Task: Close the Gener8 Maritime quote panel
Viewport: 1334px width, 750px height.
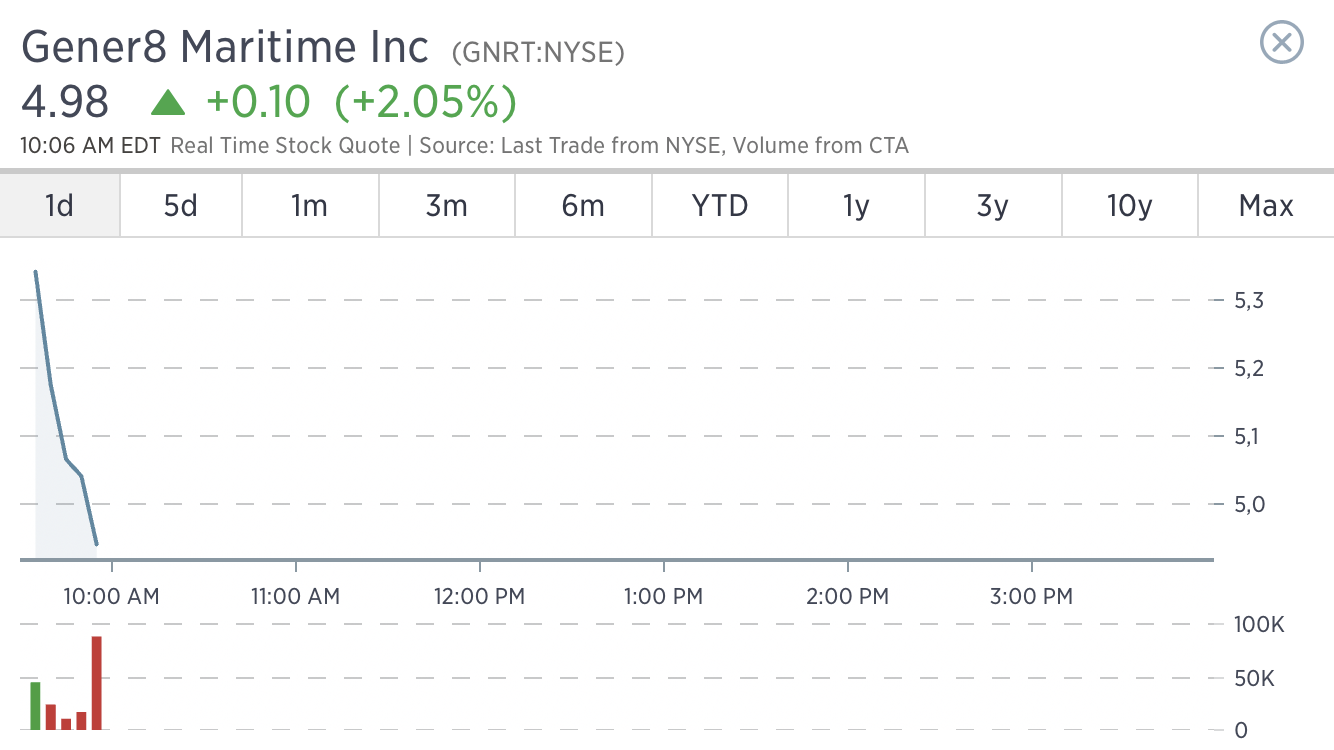Action: pos(1282,43)
